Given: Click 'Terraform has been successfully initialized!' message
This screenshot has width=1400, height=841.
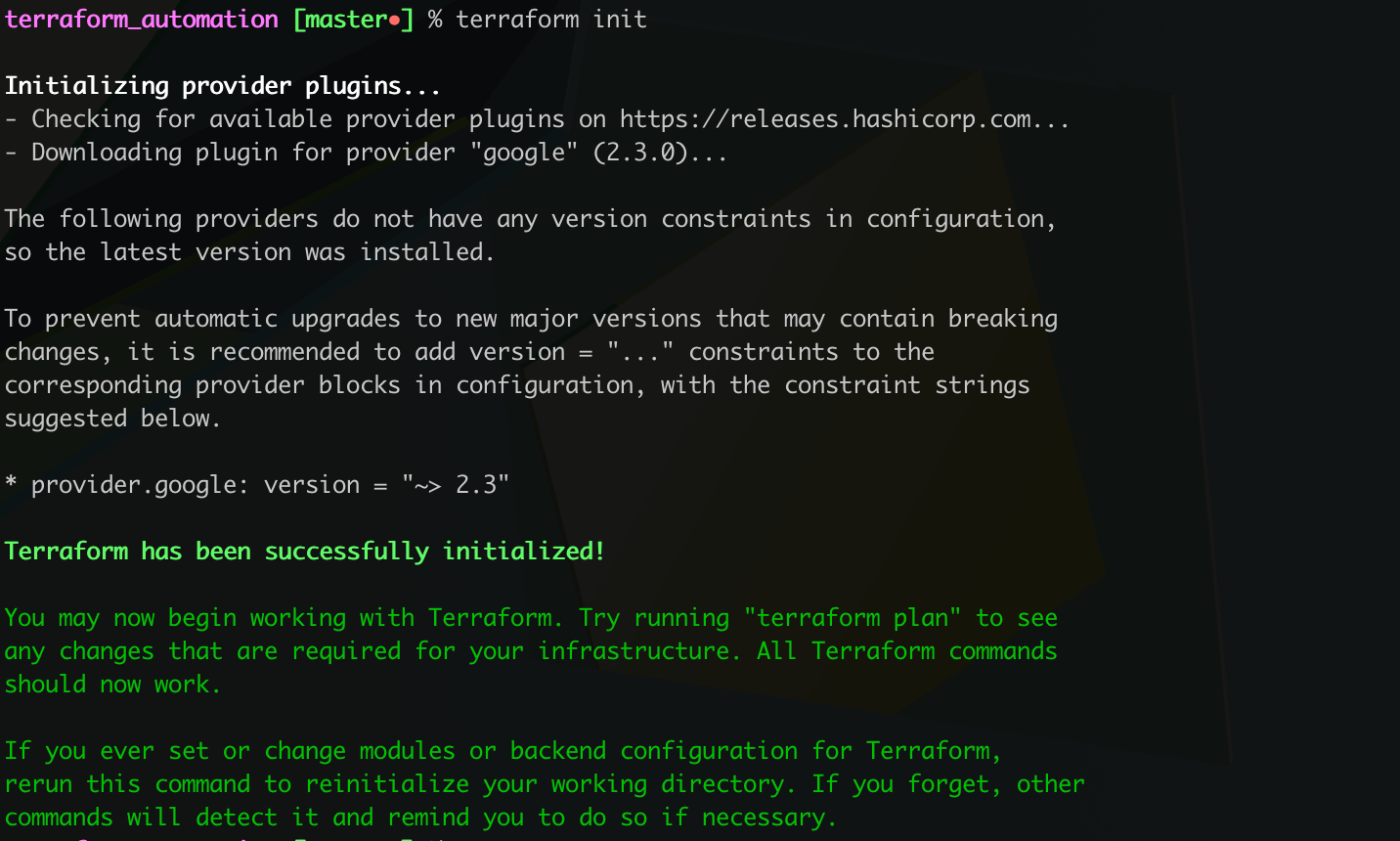Looking at the screenshot, I should 305,552.
